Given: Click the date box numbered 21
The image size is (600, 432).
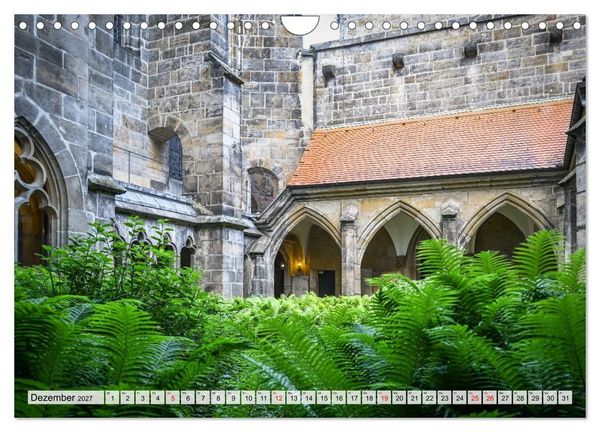Looking at the screenshot, I should pyautogui.click(x=414, y=398).
